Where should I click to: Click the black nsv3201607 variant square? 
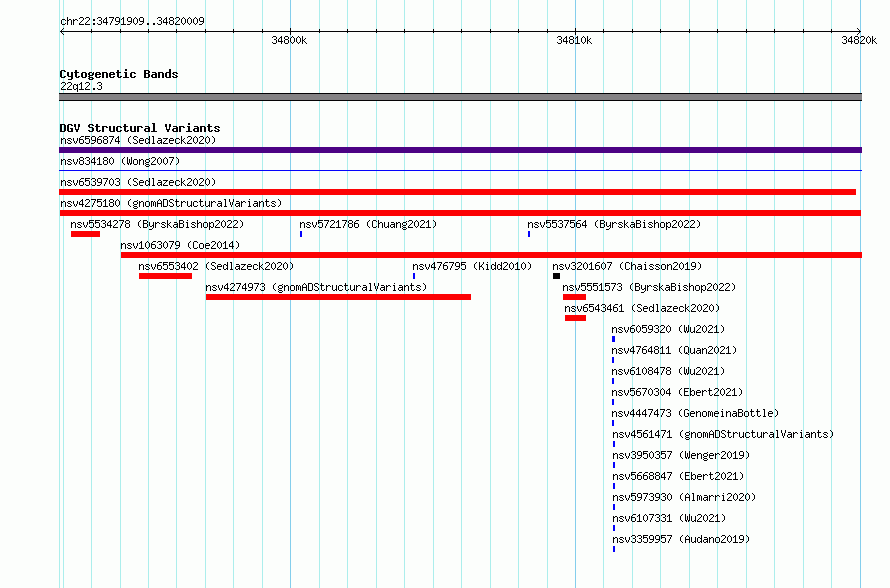[x=556, y=276]
